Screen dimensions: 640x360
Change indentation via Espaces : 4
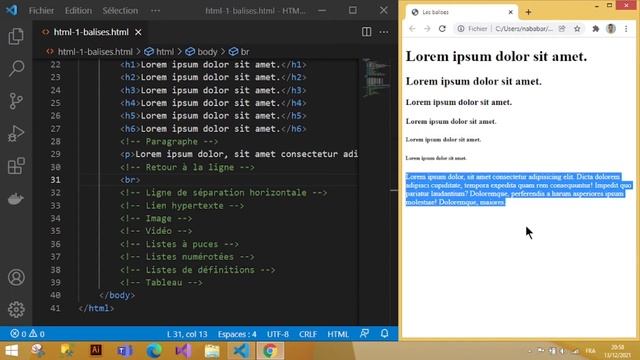point(237,334)
